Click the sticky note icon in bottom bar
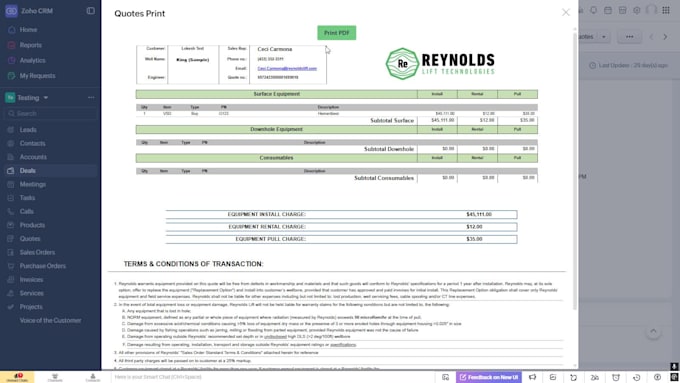Image resolution: width=680 pixels, height=383 pixels. [553, 377]
